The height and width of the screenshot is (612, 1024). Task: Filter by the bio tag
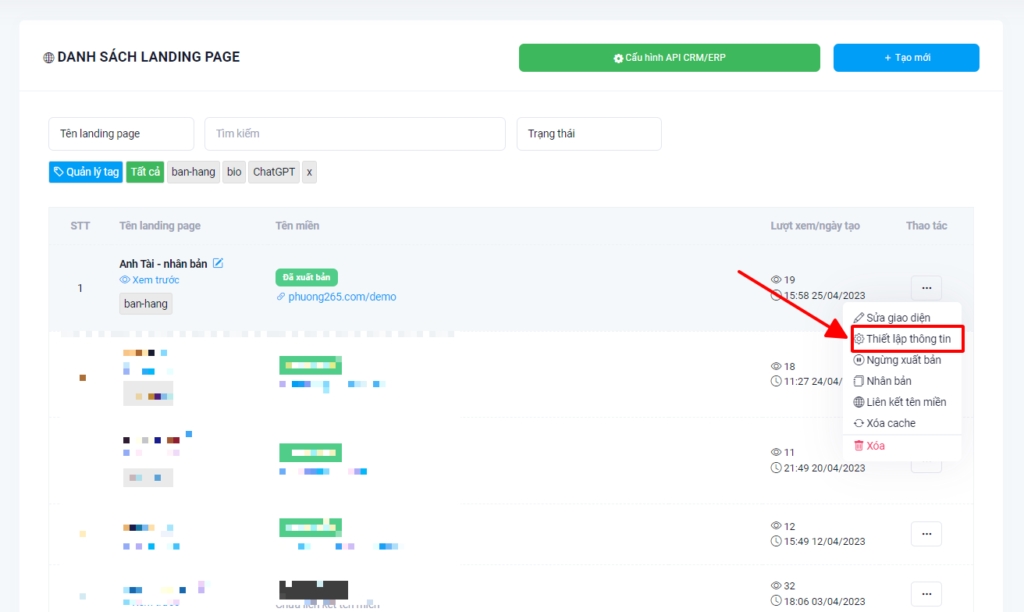pos(234,172)
